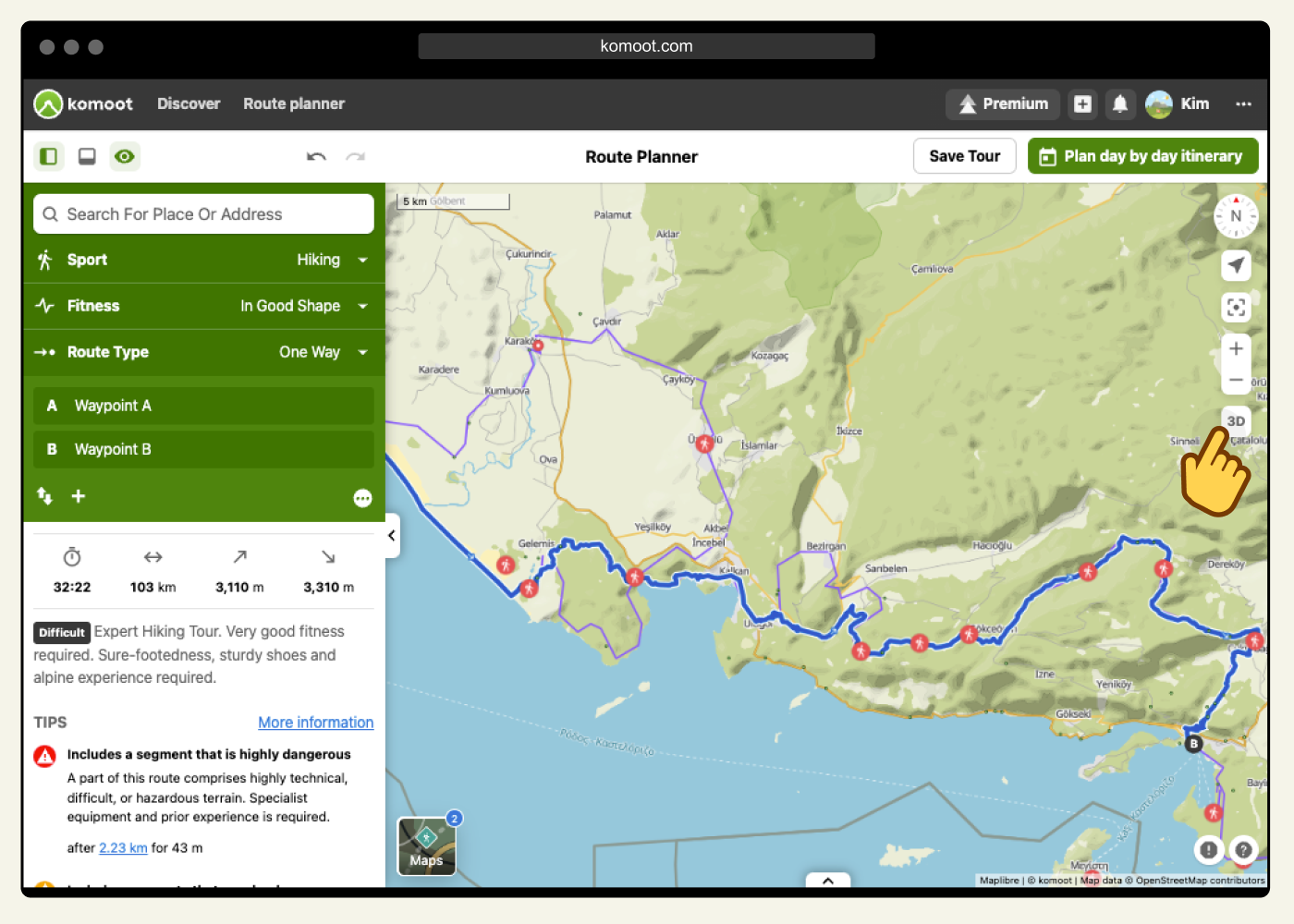Click the map report issue exclamation icon
Viewport: 1294px width, 924px height.
(x=1208, y=850)
